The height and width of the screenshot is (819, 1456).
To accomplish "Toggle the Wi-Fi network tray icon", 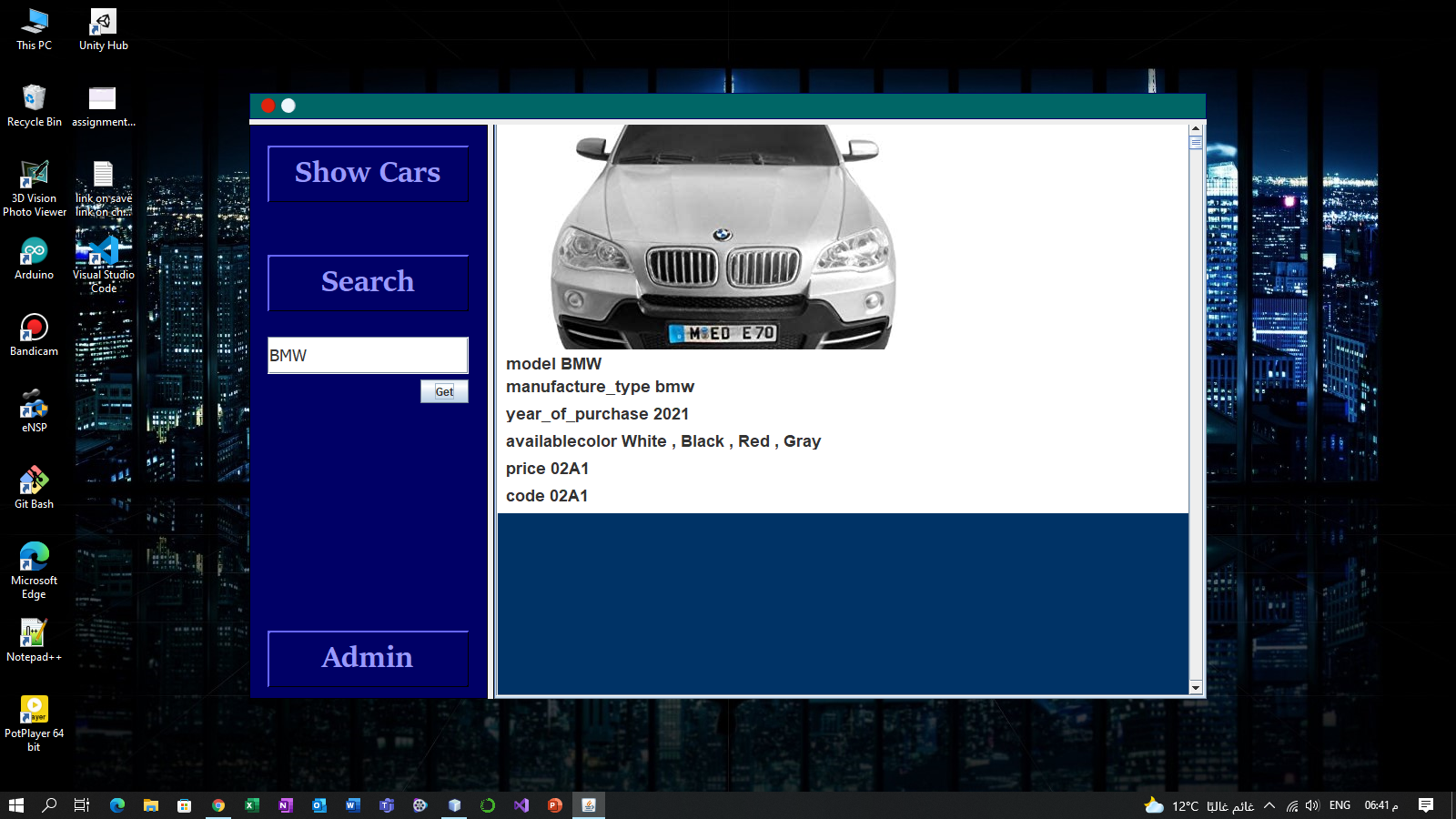I will pyautogui.click(x=1292, y=804).
